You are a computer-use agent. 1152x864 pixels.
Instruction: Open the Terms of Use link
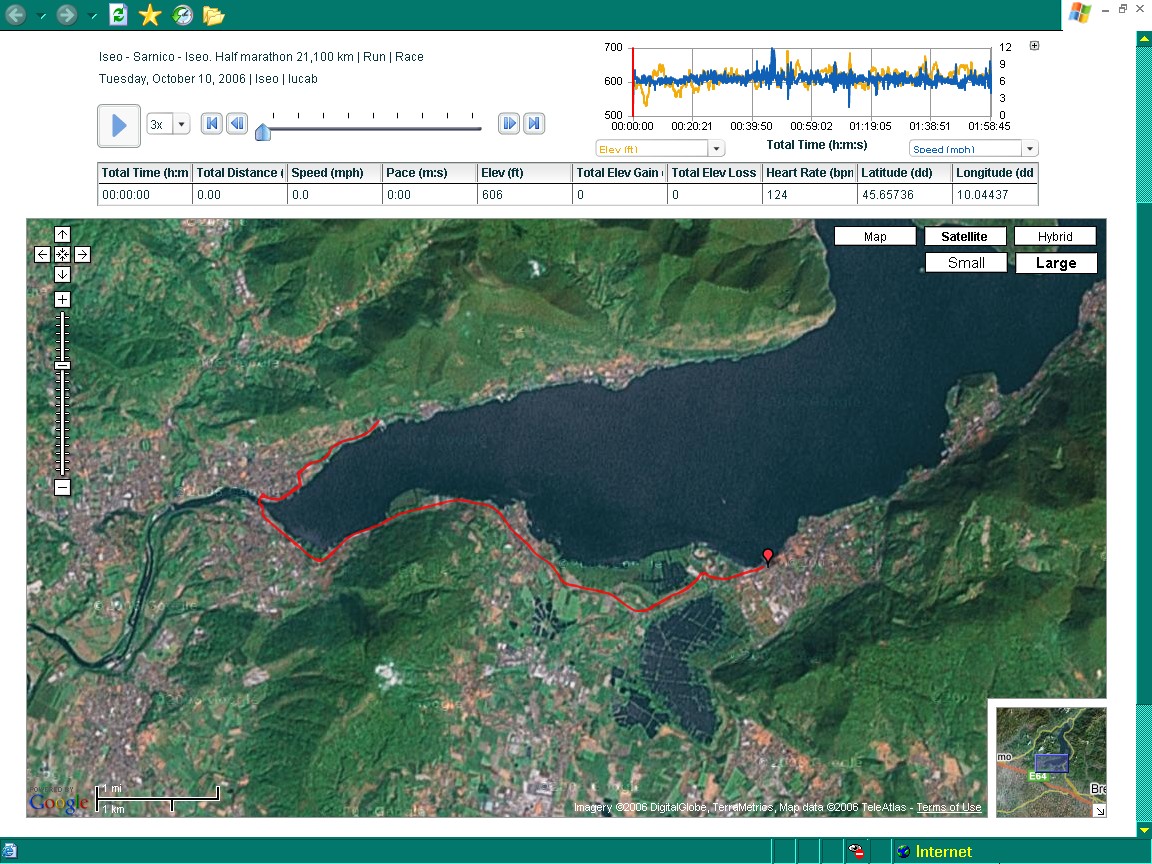coord(948,808)
